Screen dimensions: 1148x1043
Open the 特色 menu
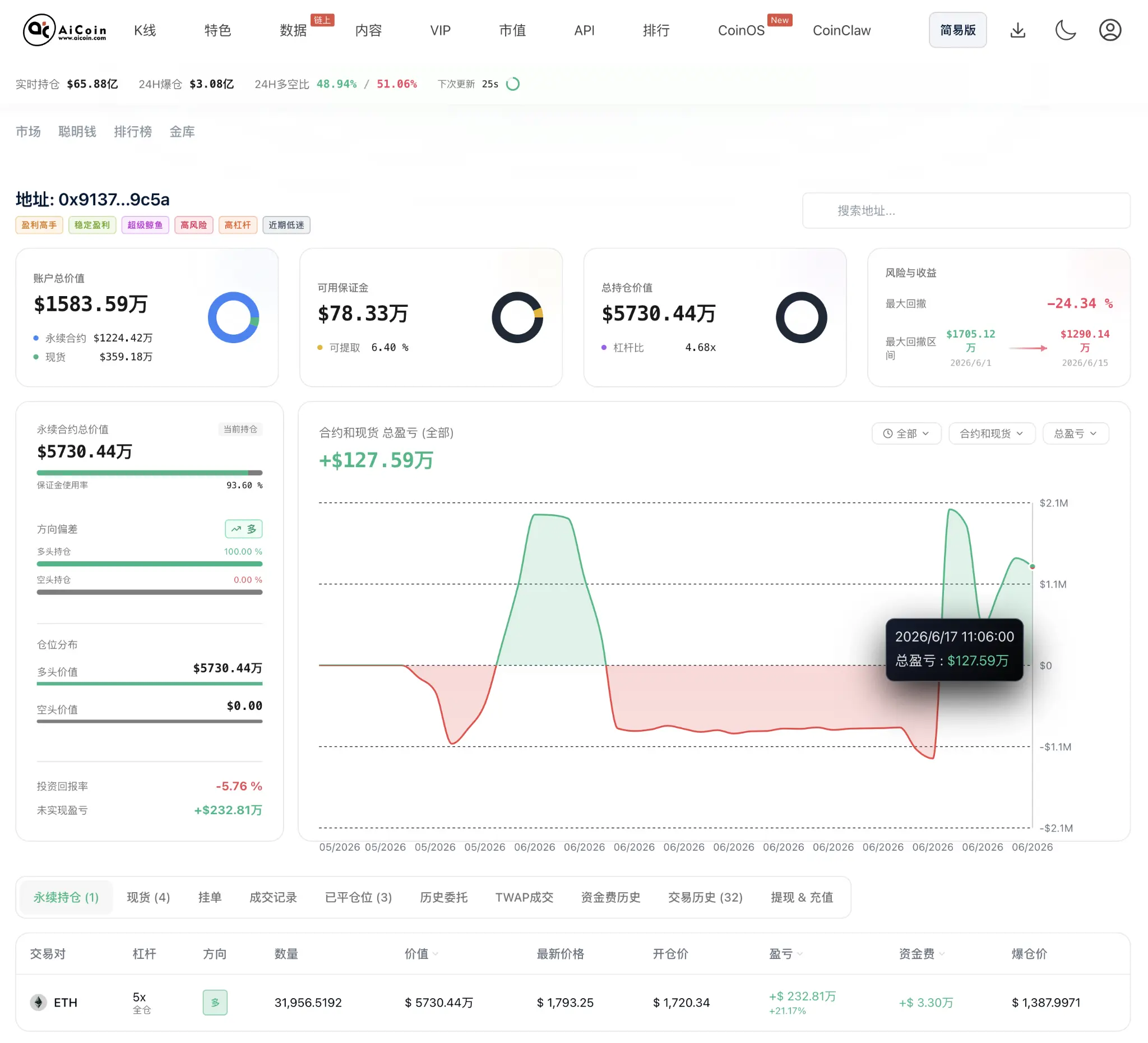click(217, 30)
